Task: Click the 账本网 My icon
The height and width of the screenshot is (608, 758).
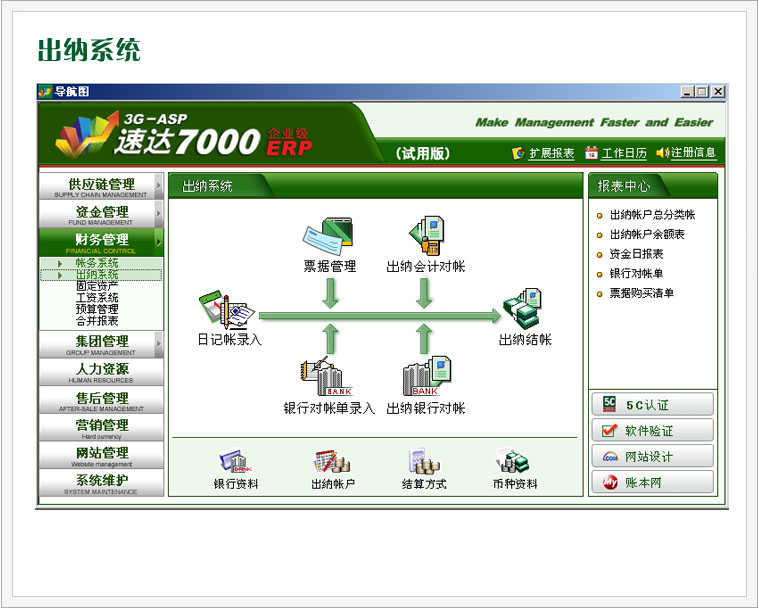Action: pos(610,482)
